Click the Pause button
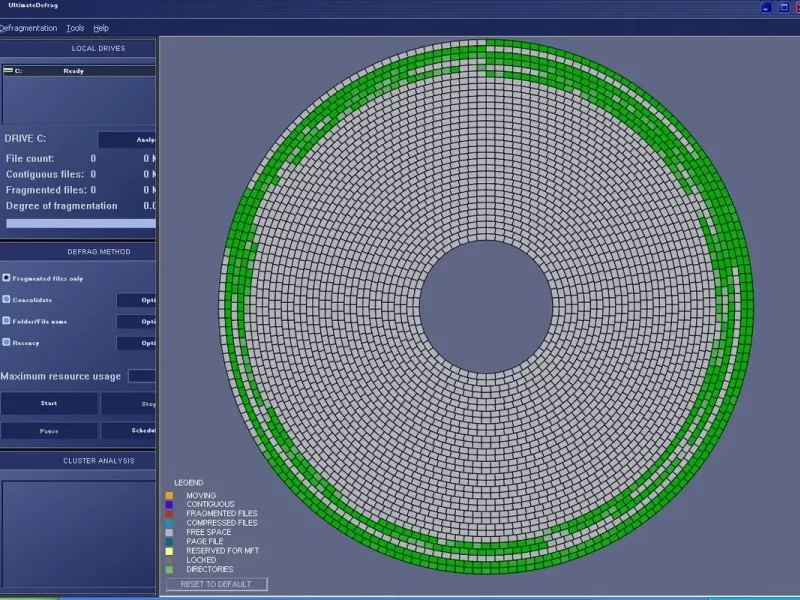Image resolution: width=800 pixels, height=600 pixels. click(x=49, y=431)
